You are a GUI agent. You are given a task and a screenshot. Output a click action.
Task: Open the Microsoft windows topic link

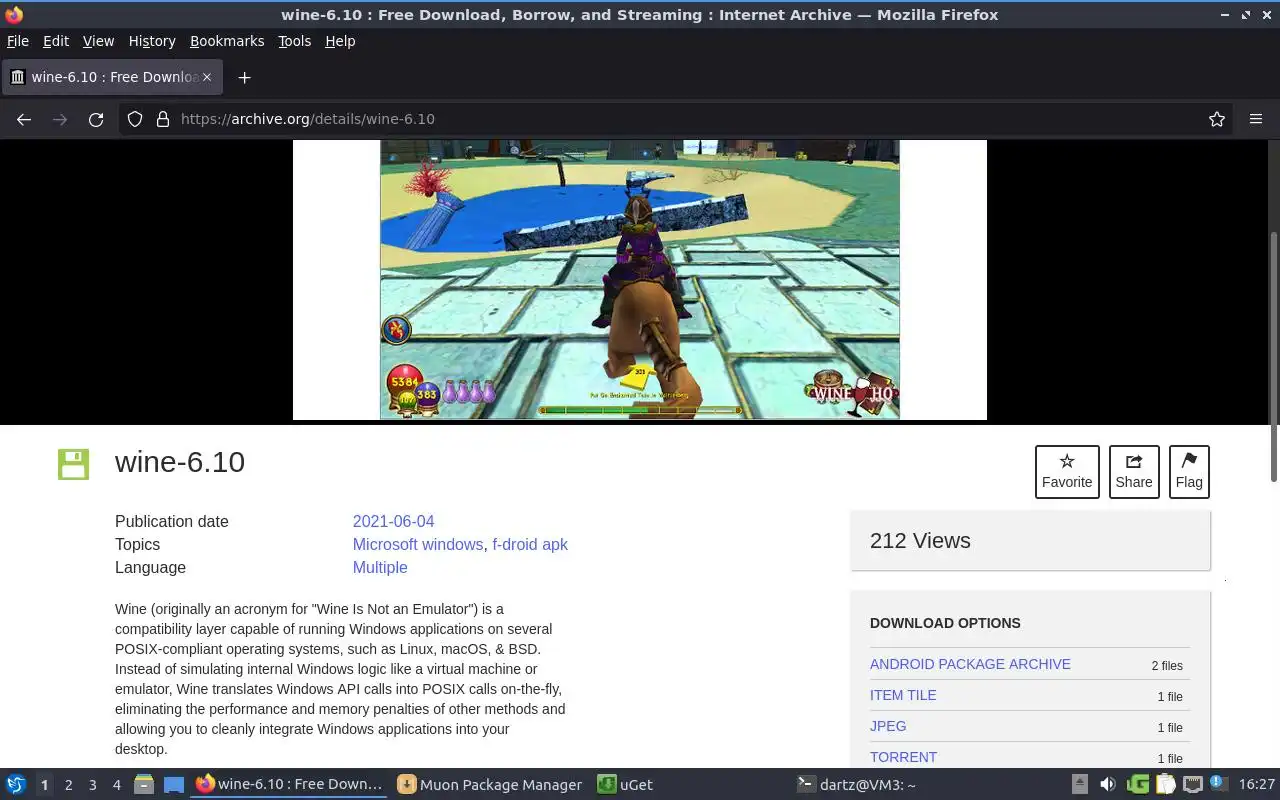pyautogui.click(x=417, y=544)
